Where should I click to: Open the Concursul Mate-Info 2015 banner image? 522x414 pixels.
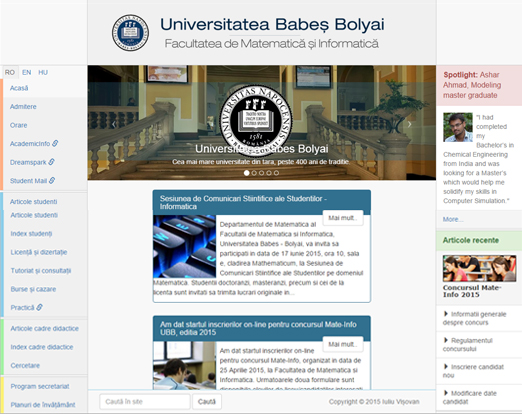pyautogui.click(x=479, y=269)
